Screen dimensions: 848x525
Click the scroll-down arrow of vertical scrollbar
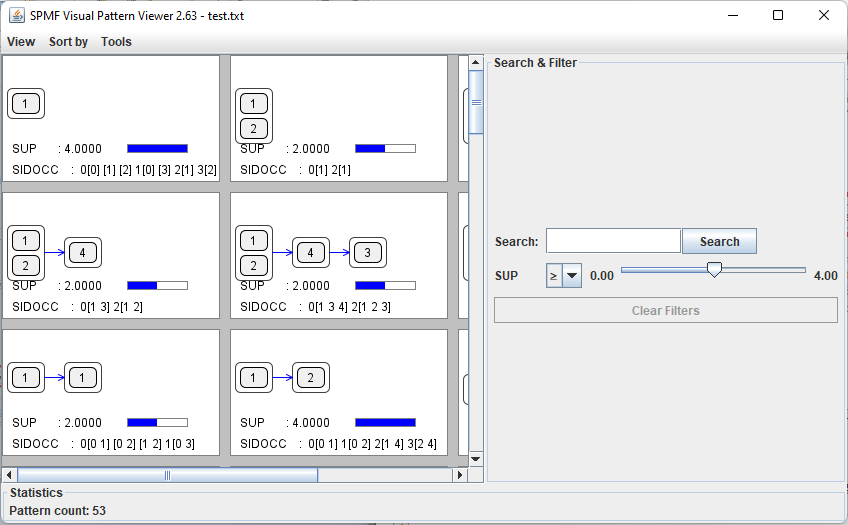point(476,458)
